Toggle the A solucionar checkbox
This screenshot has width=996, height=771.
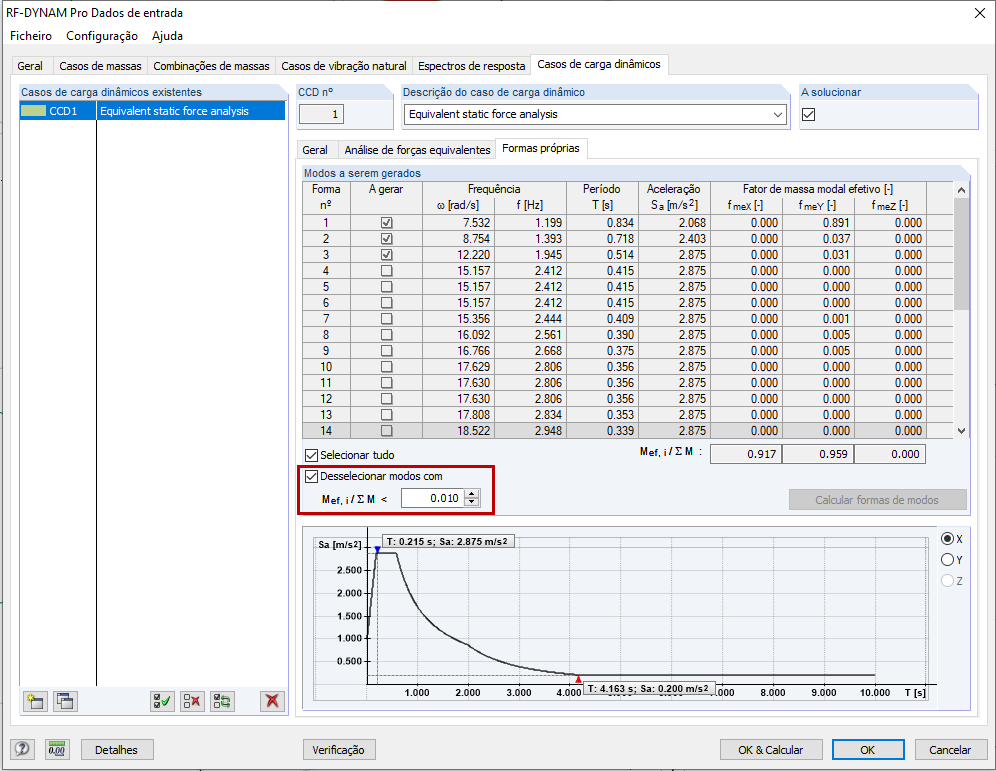(x=809, y=114)
